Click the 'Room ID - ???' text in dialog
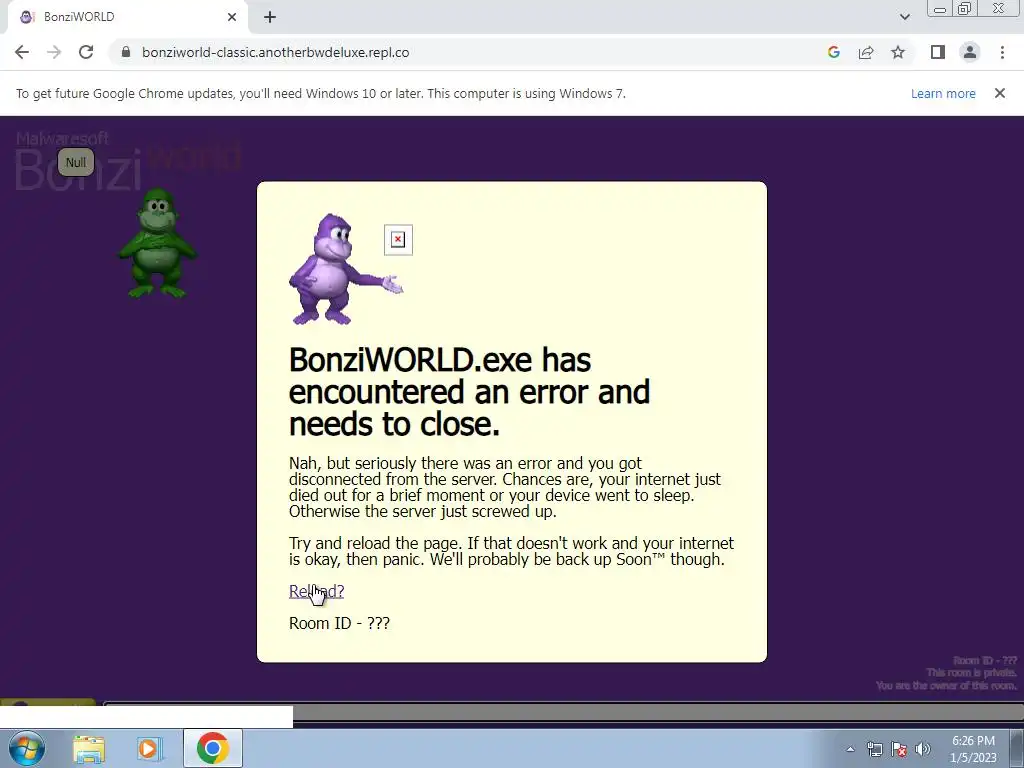 [x=339, y=623]
